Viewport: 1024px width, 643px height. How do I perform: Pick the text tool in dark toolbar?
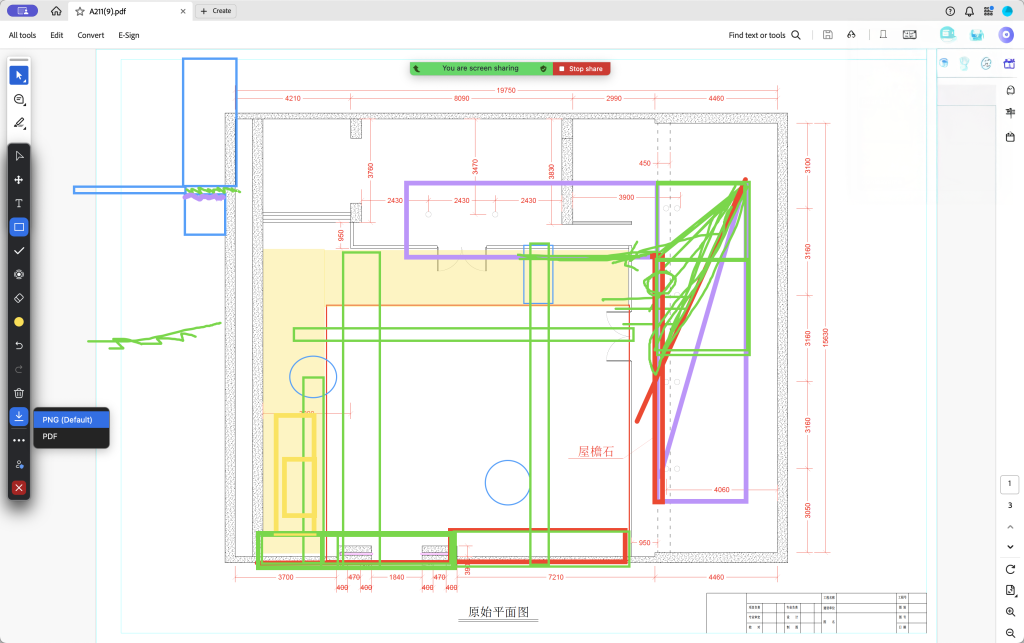point(19,203)
